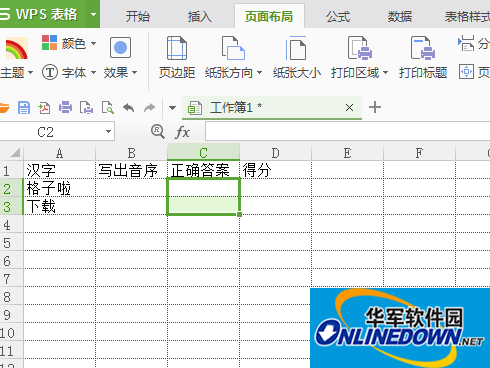This screenshot has width=490, height=368.
Task: Open the 主题 themes gallery icon
Action: click(x=16, y=48)
